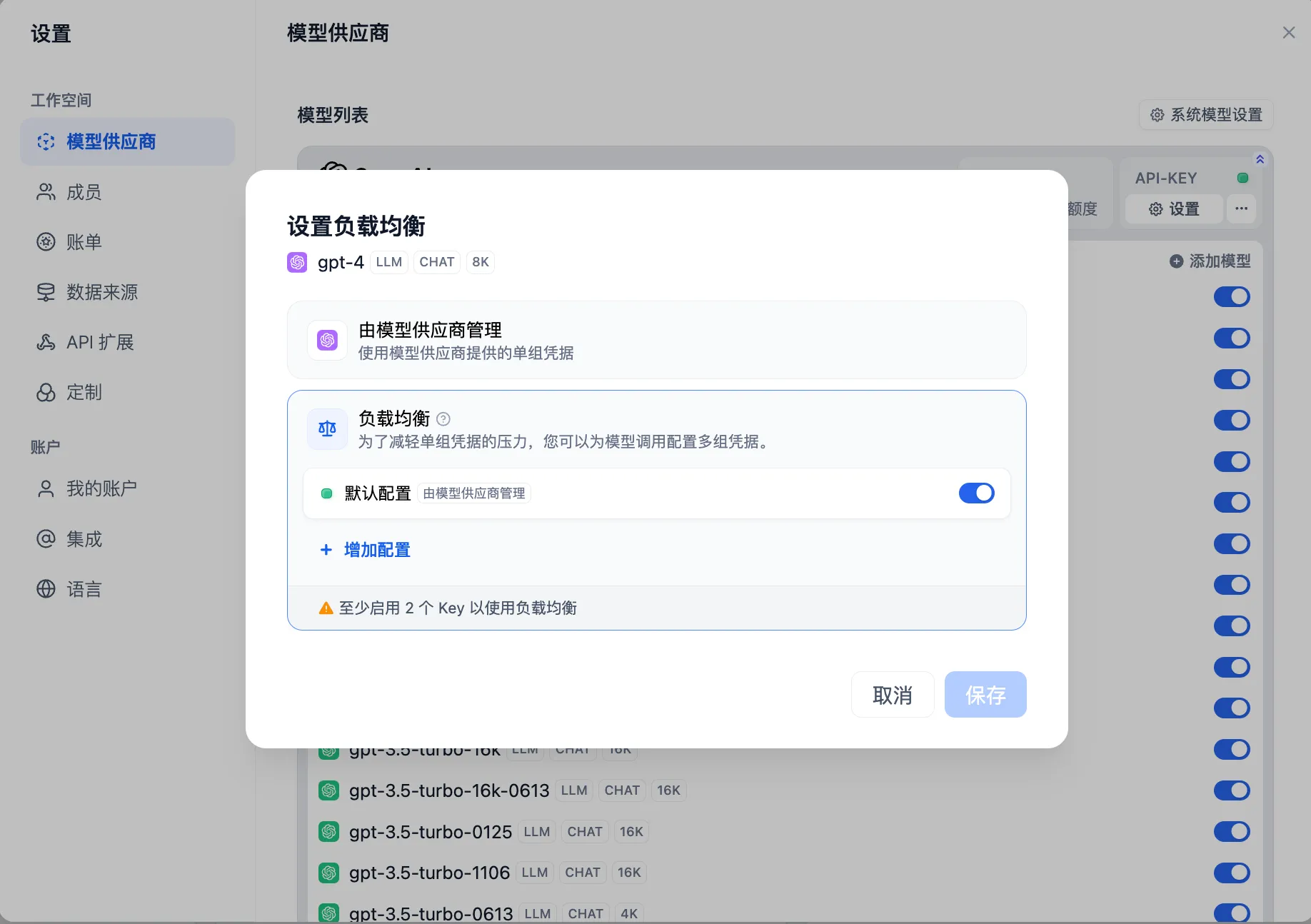Image resolution: width=1311 pixels, height=924 pixels.
Task: Click the OpenAI icon in 由模型供应商管理 card
Action: (x=327, y=340)
